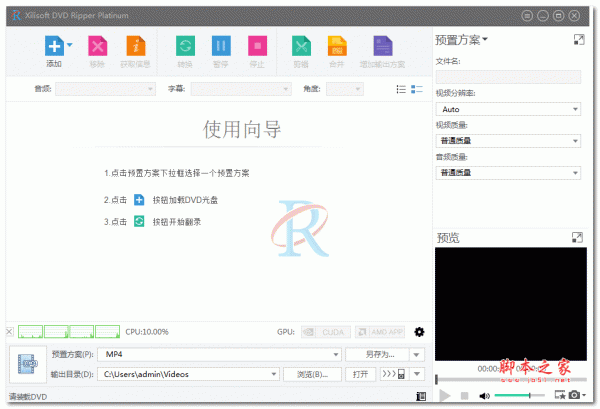Start conversion with the green Convert icon

[x=185, y=46]
